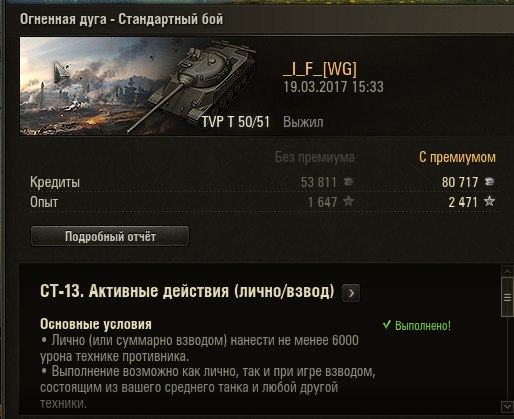Click the premium credits coin icon
The height and width of the screenshot is (419, 514).
(x=489, y=182)
